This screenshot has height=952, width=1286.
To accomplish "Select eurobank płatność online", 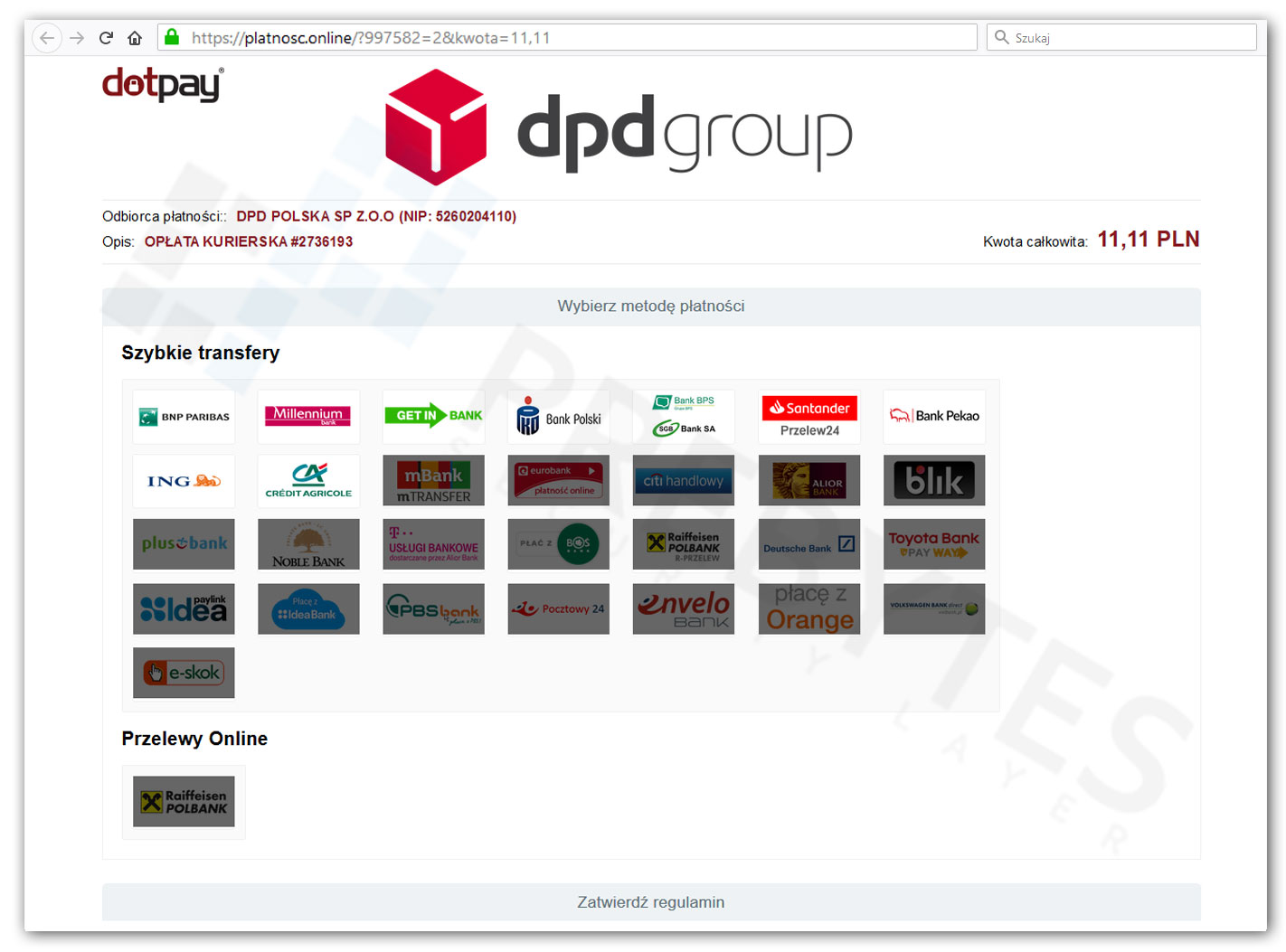I will point(558,481).
